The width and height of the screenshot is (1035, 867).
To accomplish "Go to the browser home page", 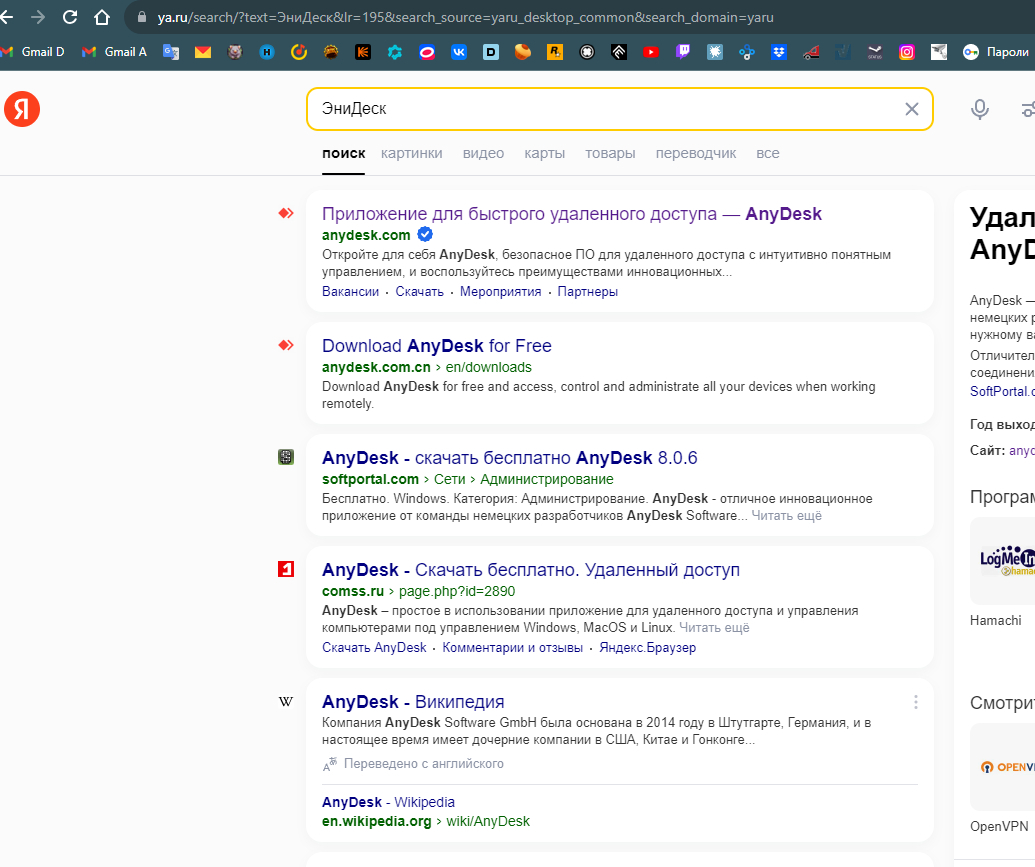I will click(x=102, y=17).
